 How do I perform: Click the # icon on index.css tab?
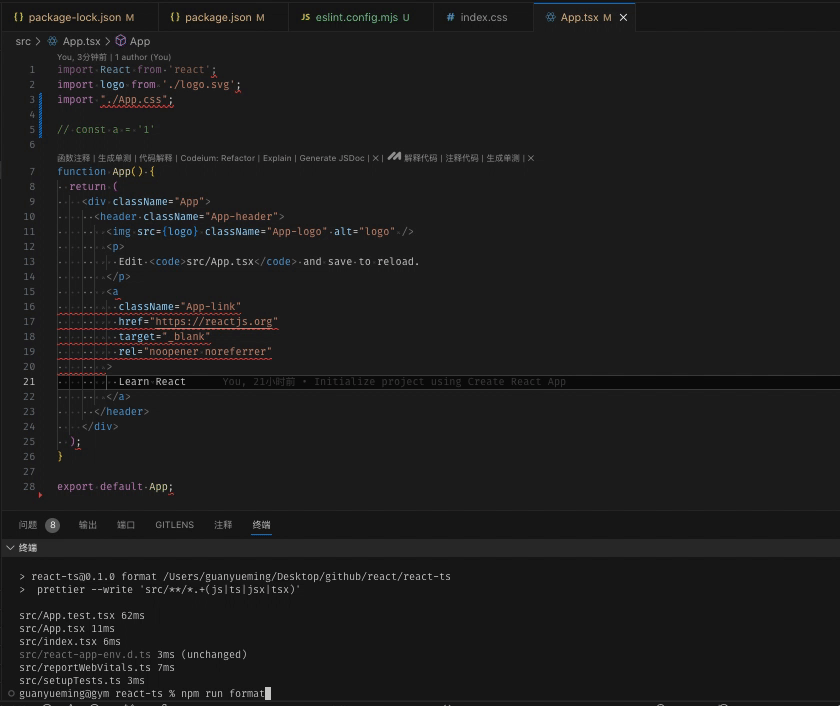450,16
